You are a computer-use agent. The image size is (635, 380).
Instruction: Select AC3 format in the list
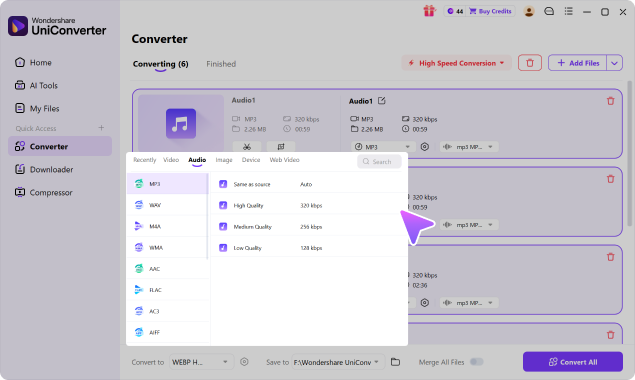(167, 311)
